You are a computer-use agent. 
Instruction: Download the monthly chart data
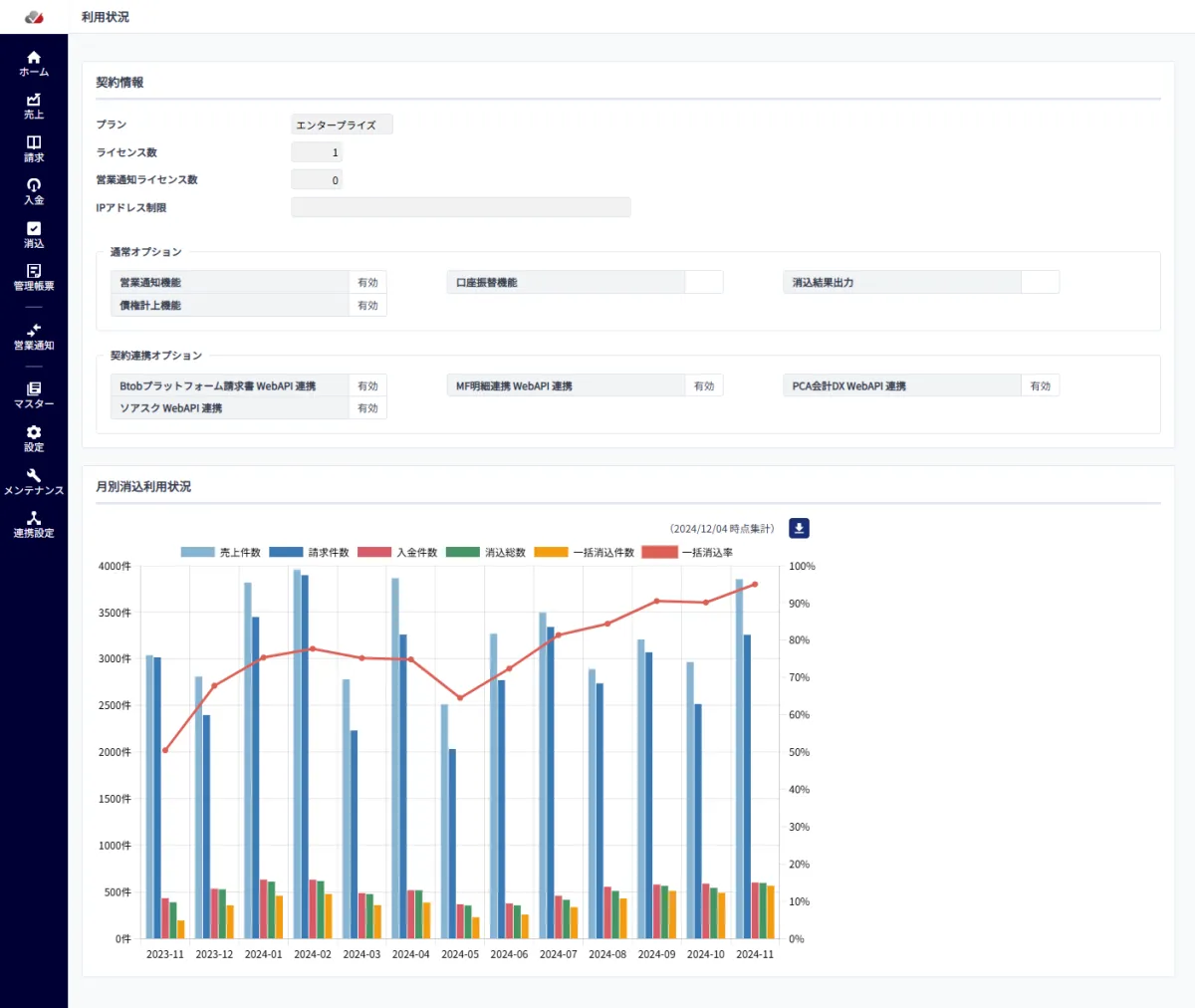point(799,529)
